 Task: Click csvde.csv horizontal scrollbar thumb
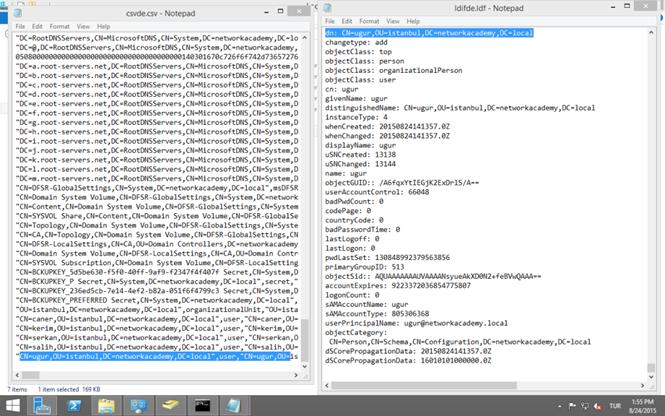pyautogui.click(x=31, y=375)
